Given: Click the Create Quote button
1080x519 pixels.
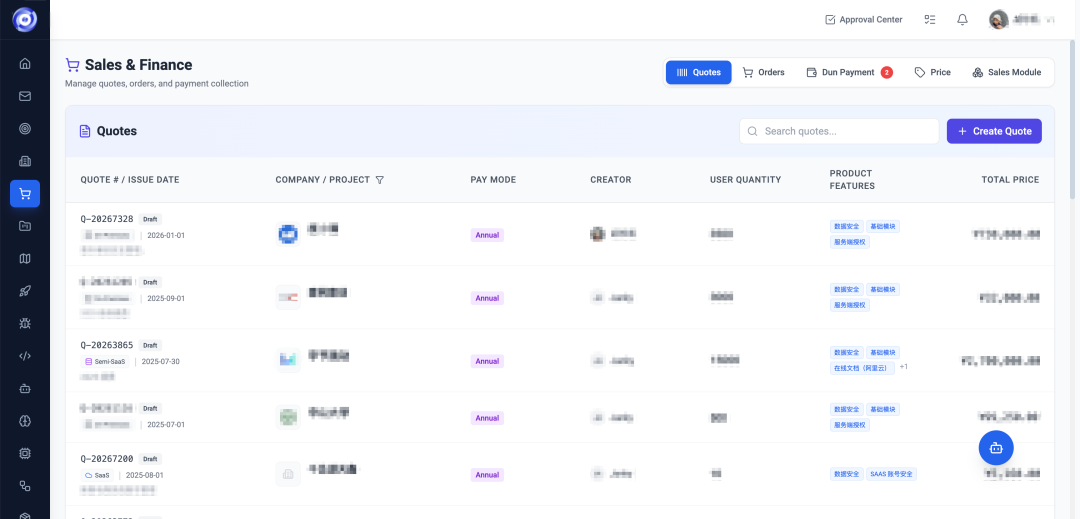Looking at the screenshot, I should point(994,131).
